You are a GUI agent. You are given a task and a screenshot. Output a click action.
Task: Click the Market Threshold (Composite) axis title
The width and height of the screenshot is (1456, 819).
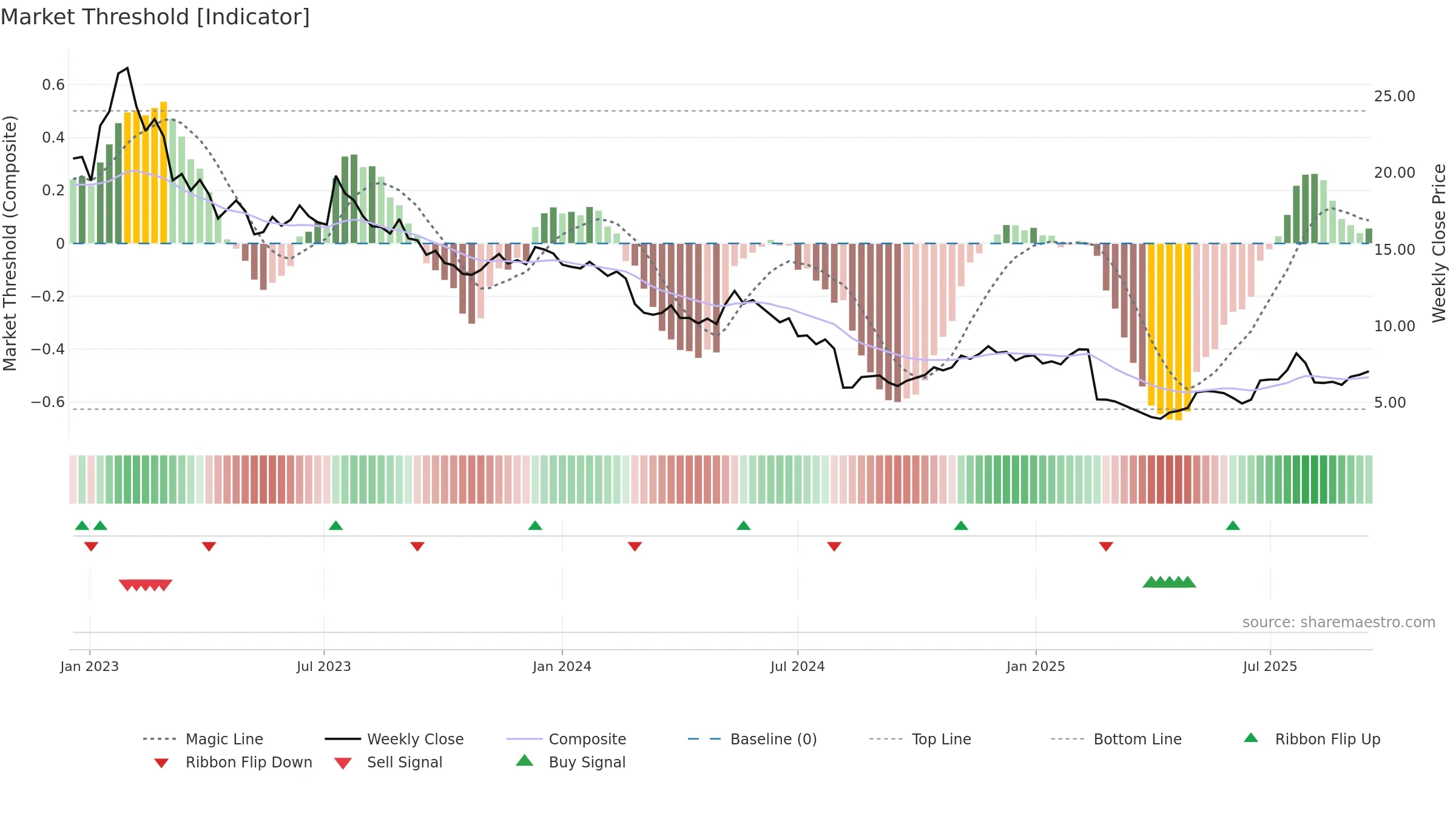pyautogui.click(x=10, y=243)
